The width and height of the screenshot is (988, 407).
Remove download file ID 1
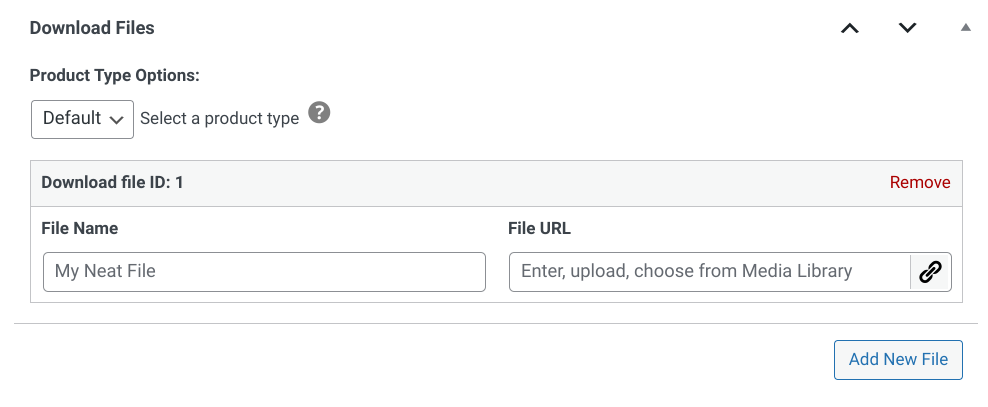[x=920, y=183]
